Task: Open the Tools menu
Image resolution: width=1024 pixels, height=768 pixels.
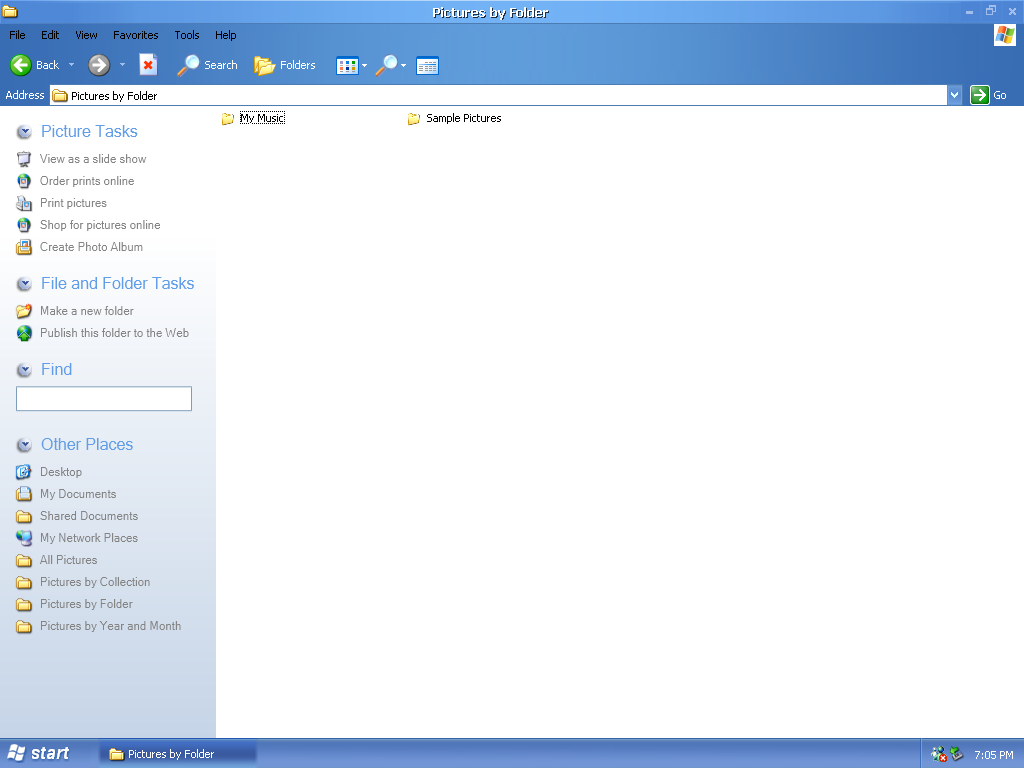Action: point(187,35)
